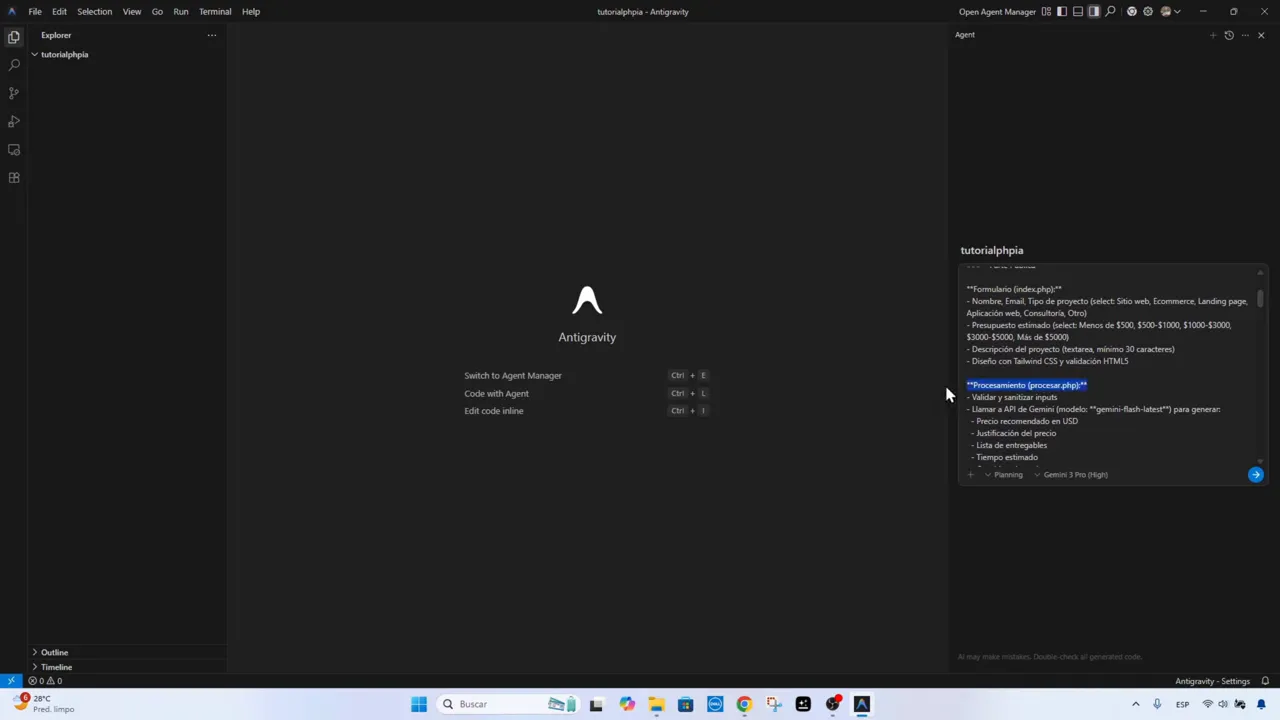This screenshot has height=720, width=1280.
Task: Show agent conversation history
Action: [x=1229, y=35]
